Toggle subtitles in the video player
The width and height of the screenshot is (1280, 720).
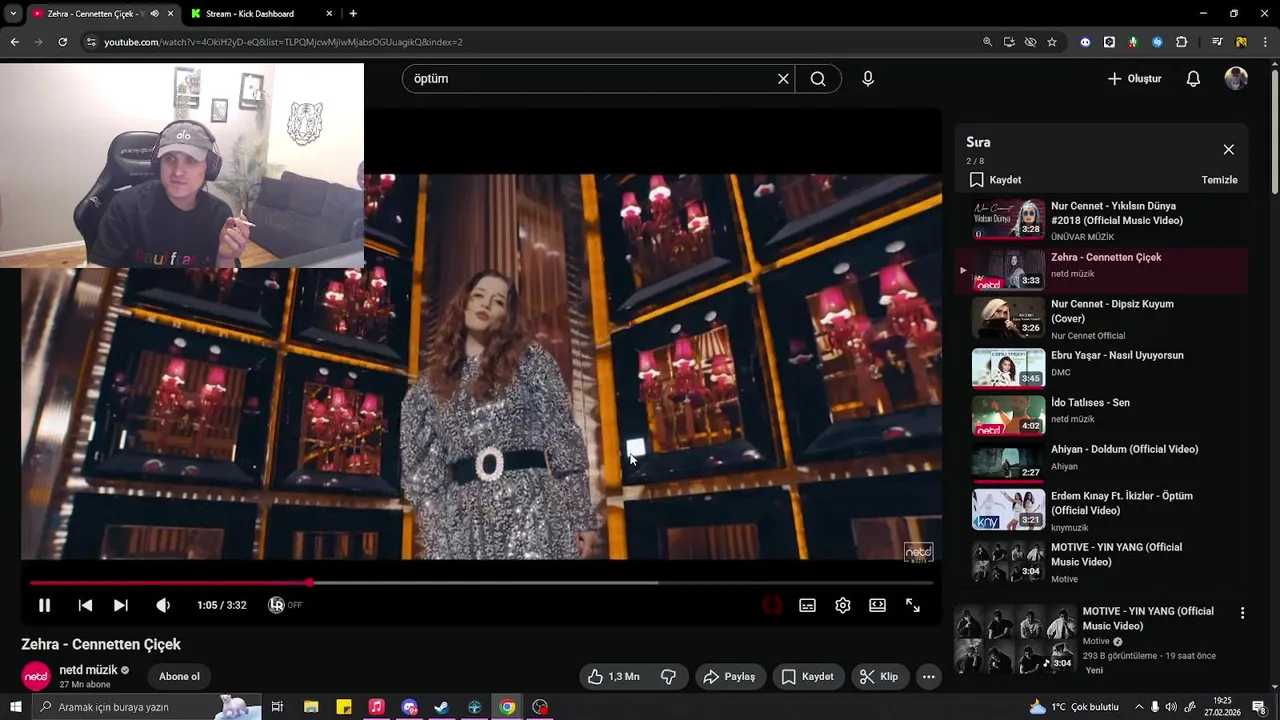pyautogui.click(x=807, y=605)
